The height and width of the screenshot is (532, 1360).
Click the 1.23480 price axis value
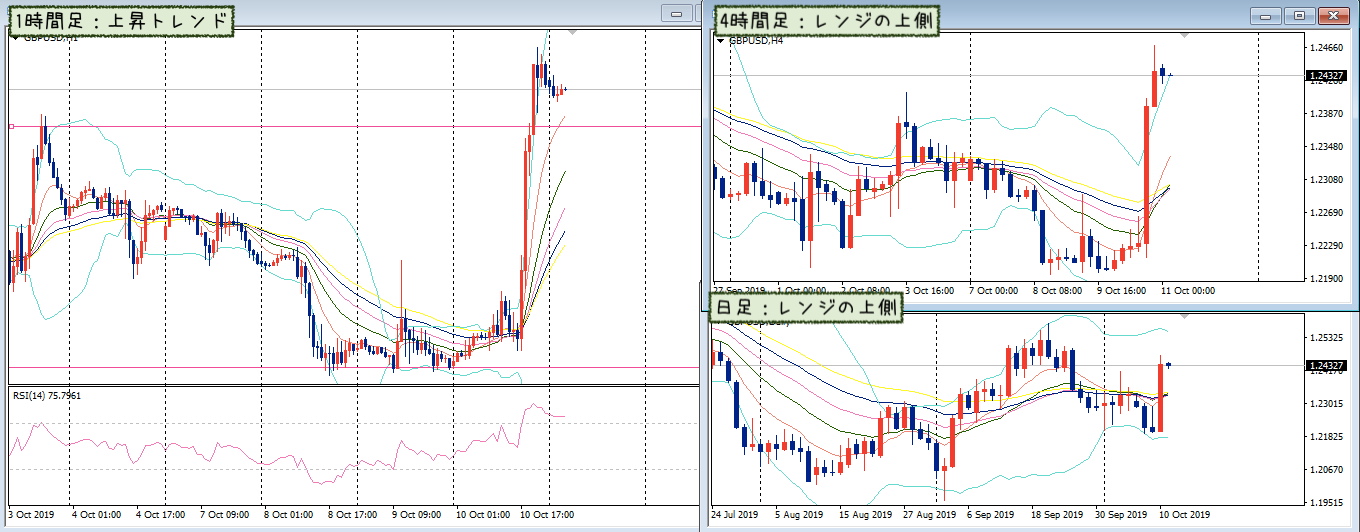tap(1325, 147)
